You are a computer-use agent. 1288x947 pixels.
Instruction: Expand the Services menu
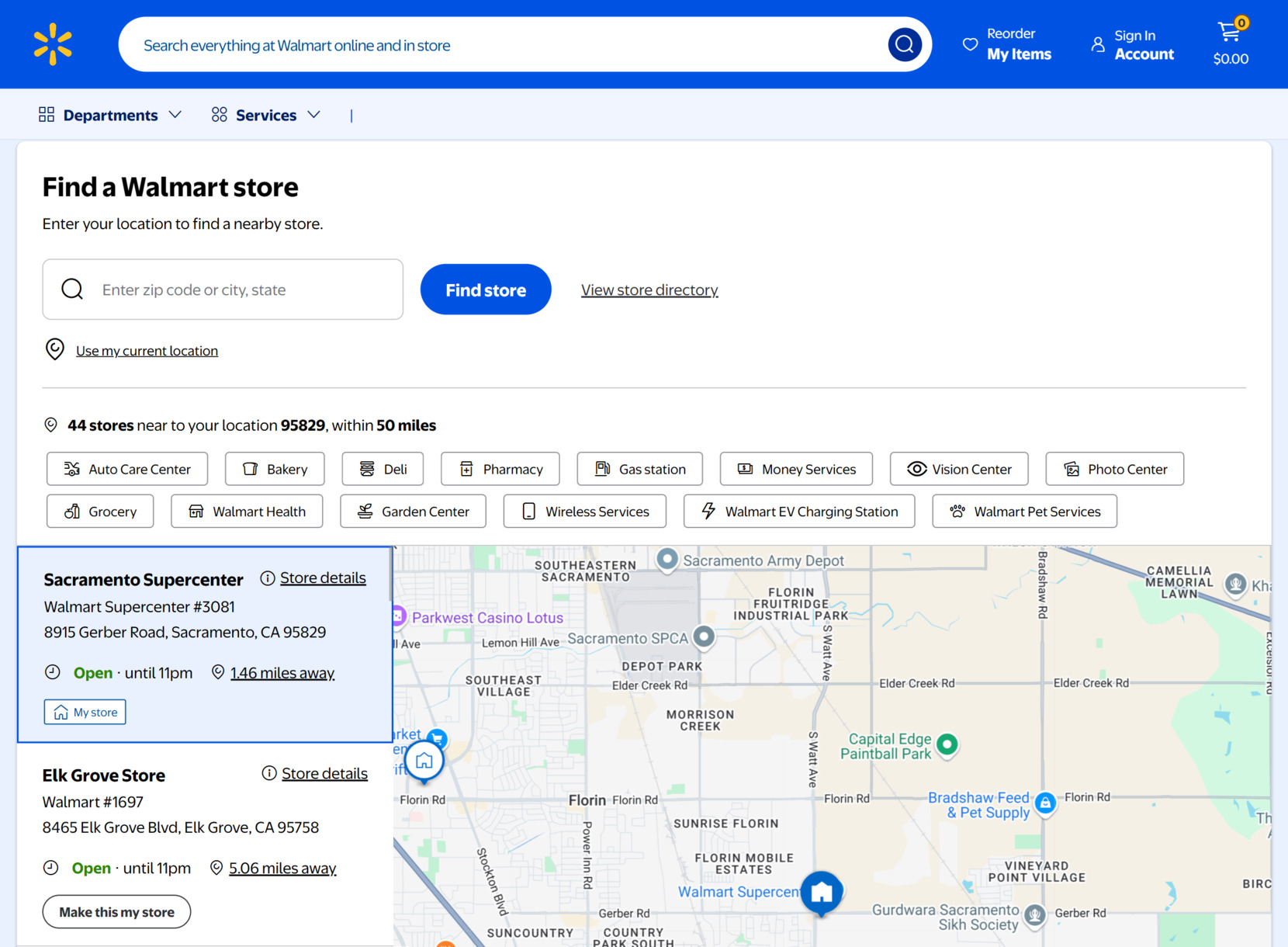[x=266, y=114]
